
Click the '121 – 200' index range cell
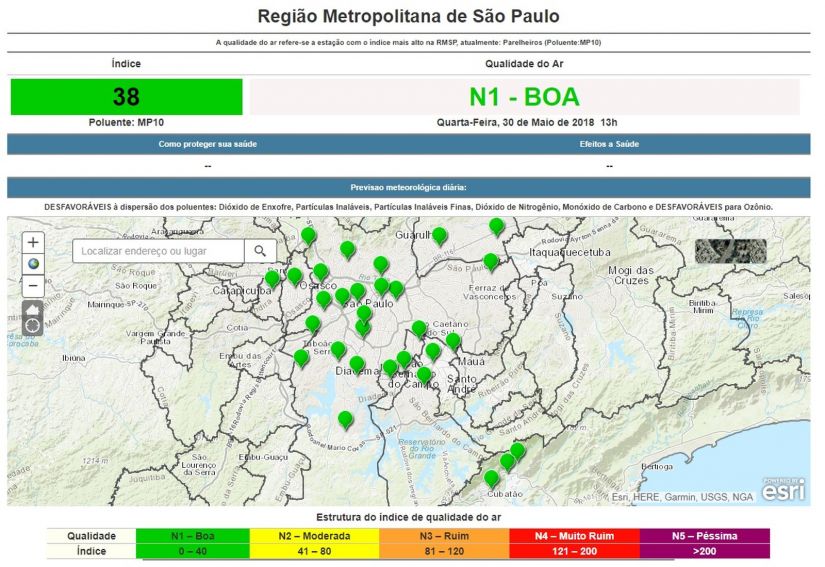[x=575, y=551]
